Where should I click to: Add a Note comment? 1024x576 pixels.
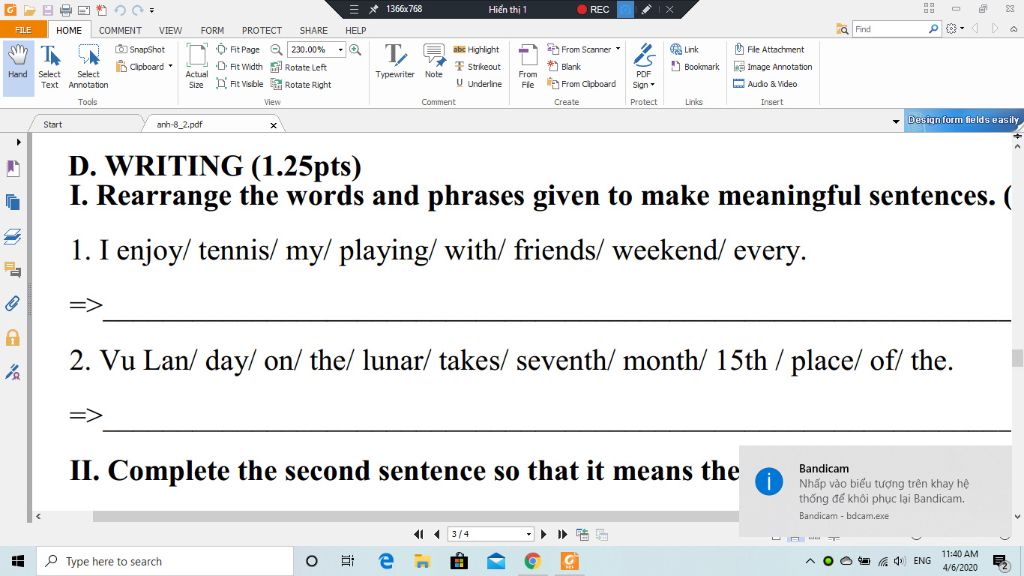[434, 62]
